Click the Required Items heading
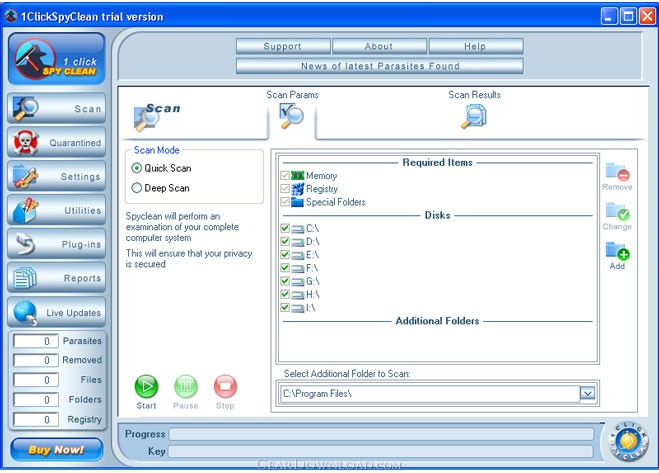This screenshot has width=659, height=473. (x=438, y=162)
